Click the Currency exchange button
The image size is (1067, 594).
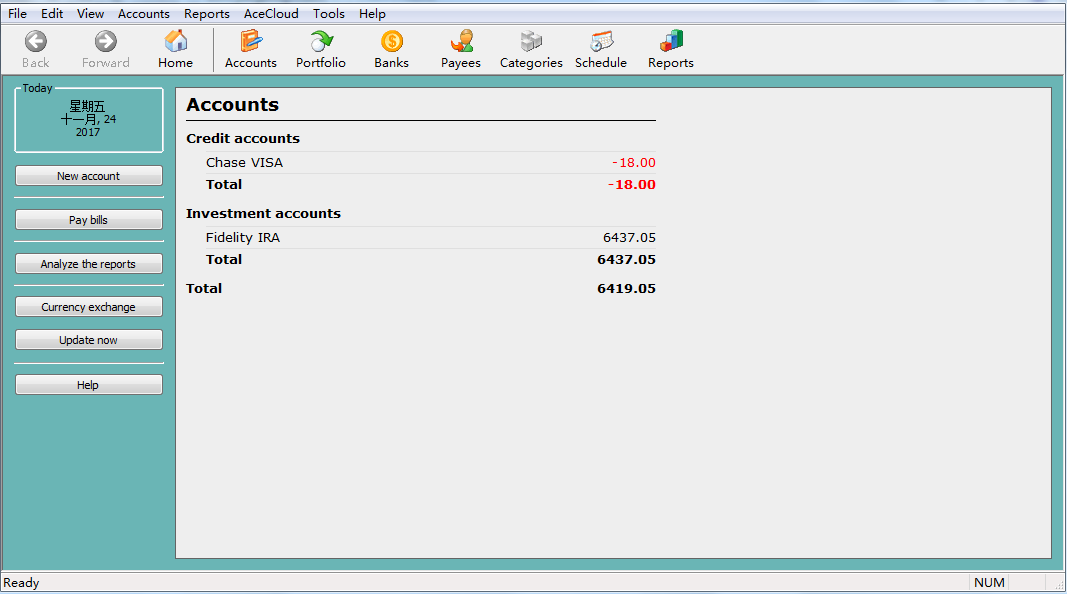coord(88,307)
